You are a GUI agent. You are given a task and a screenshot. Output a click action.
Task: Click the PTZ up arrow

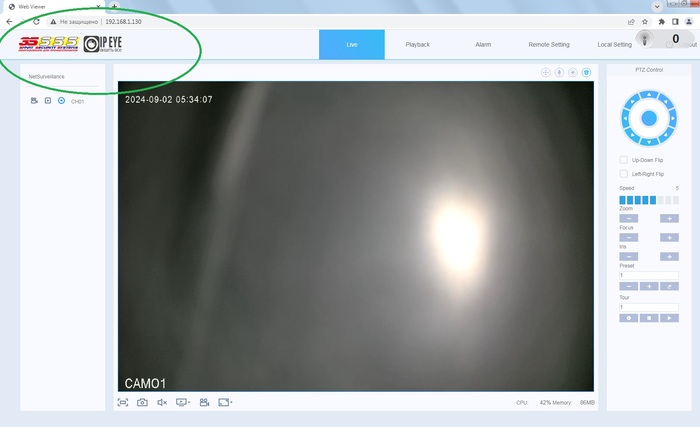648,96
